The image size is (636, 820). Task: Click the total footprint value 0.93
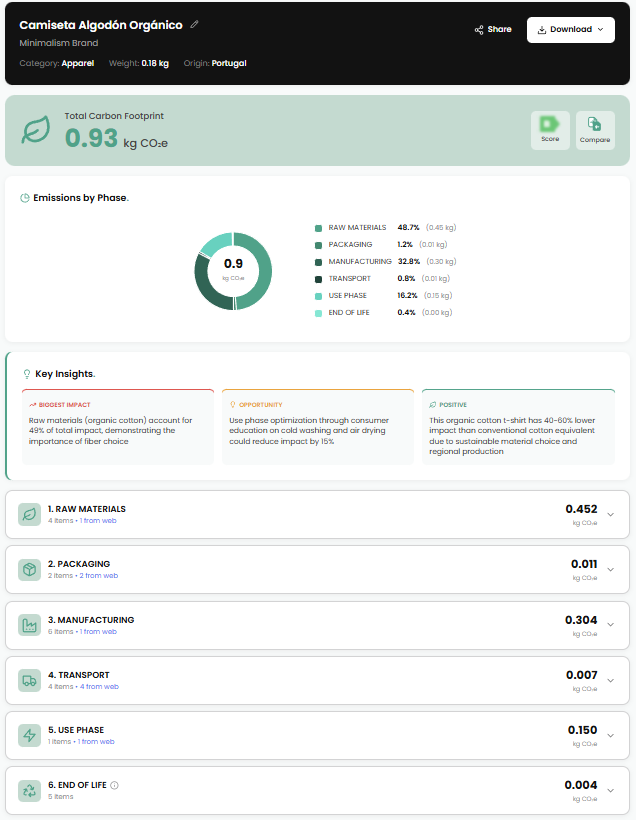point(92,138)
